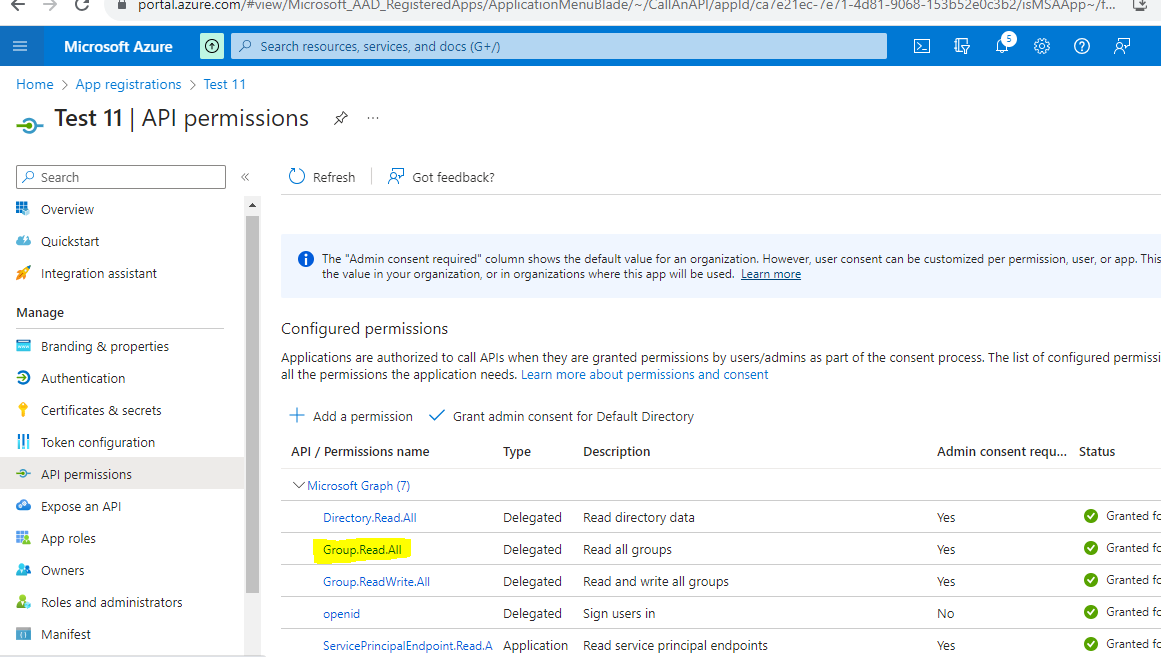This screenshot has width=1161, height=657.
Task: Click the browser address bar URL
Action: (x=626, y=5)
